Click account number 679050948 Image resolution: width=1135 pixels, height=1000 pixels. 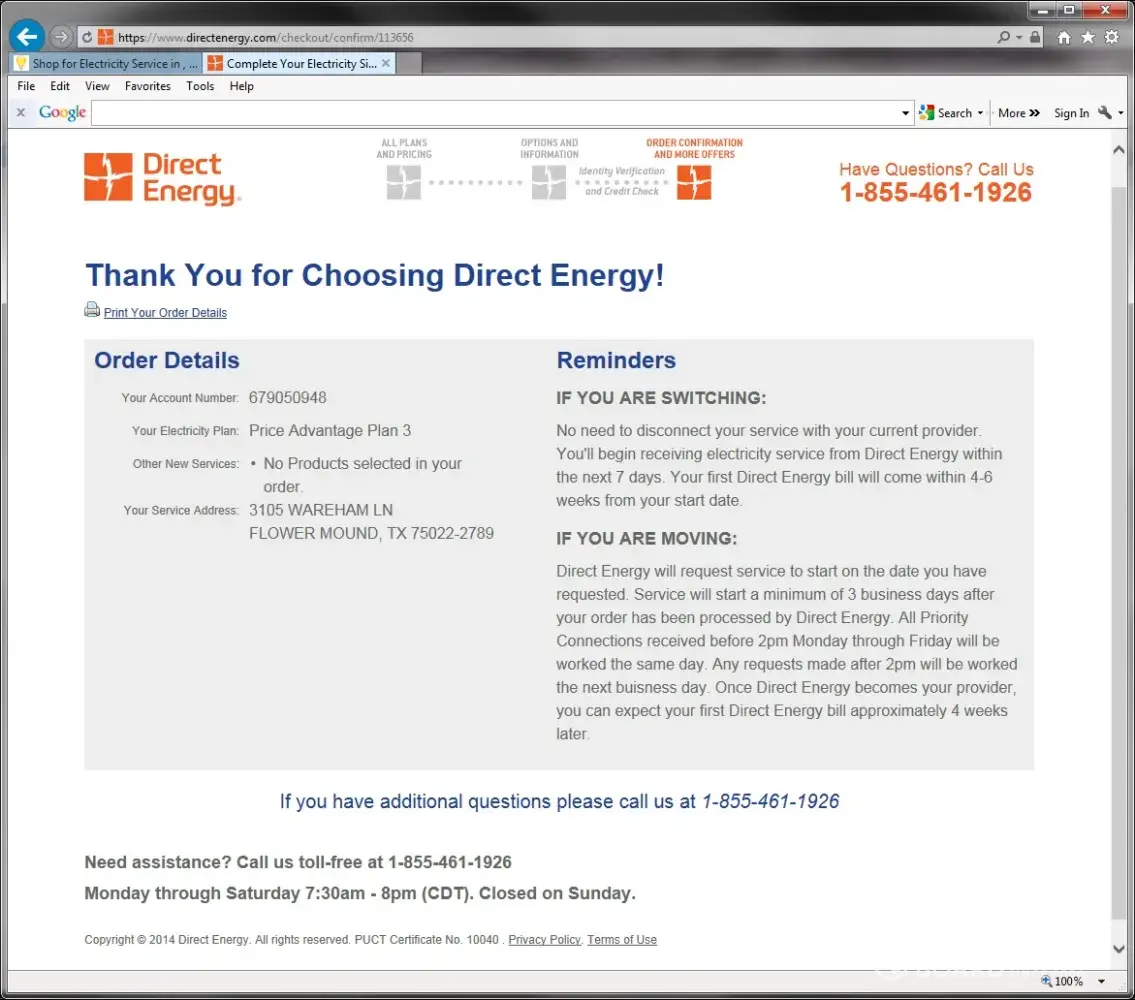tap(287, 397)
